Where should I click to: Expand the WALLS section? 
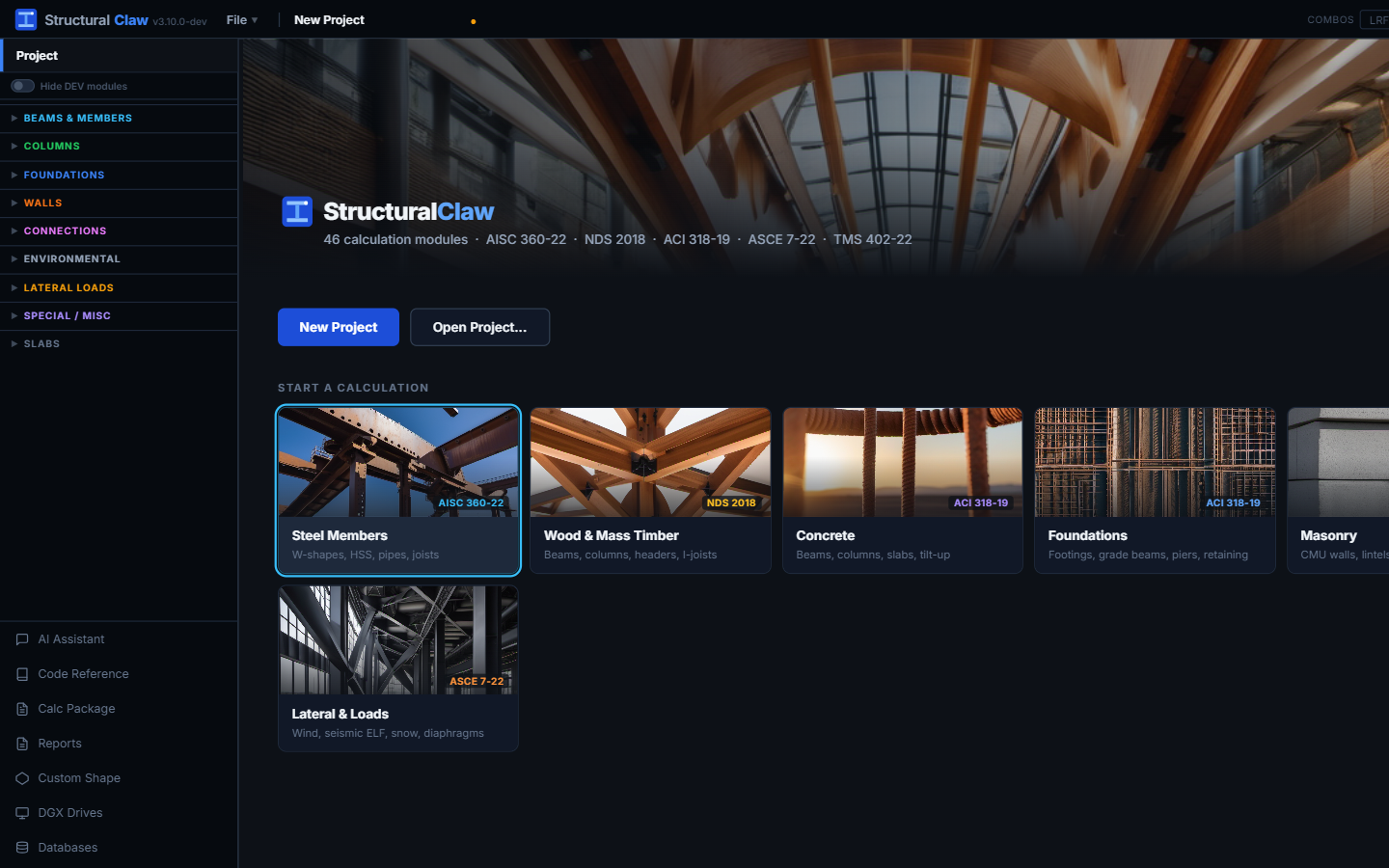pos(119,203)
